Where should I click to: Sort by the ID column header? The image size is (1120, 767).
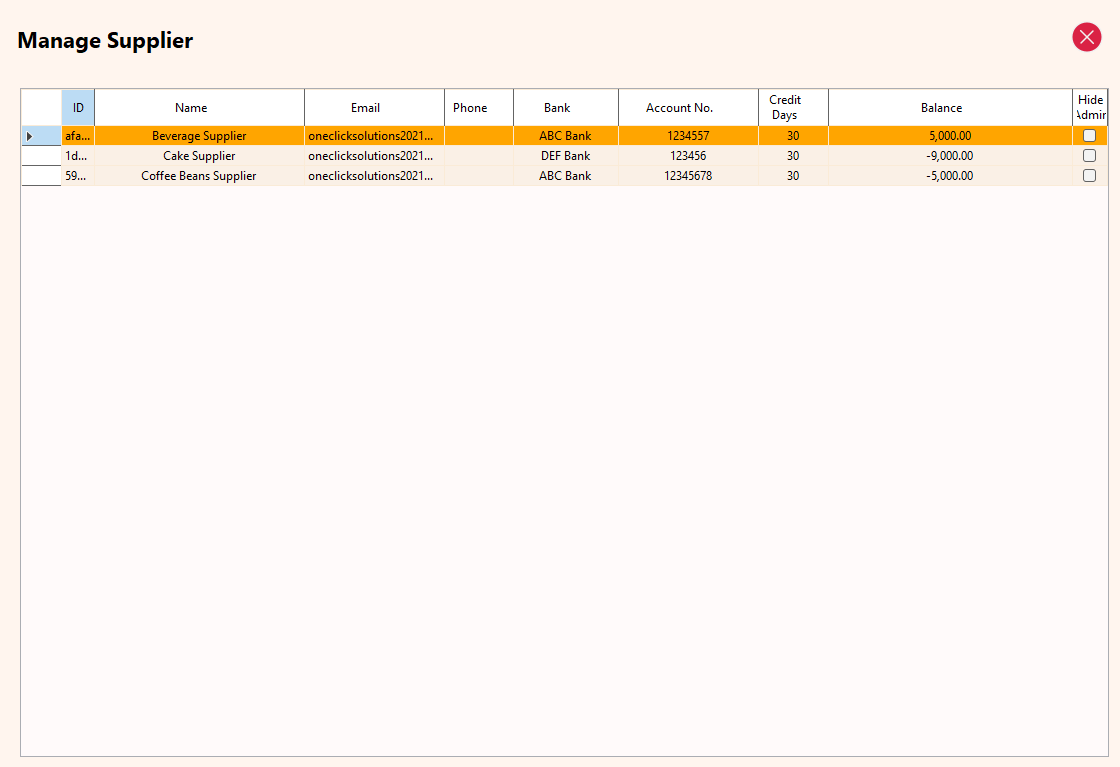click(x=78, y=108)
